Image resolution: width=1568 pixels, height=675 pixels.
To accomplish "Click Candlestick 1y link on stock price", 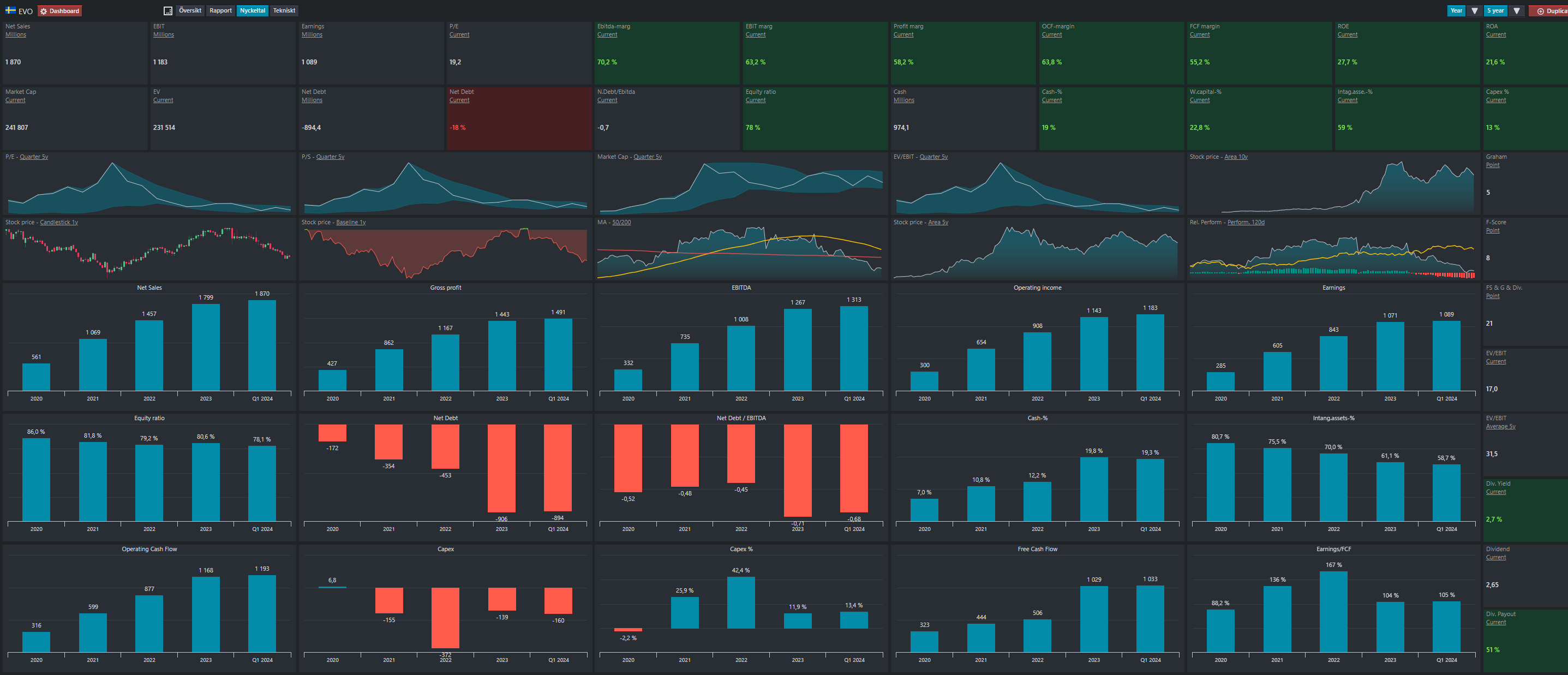I will pyautogui.click(x=58, y=222).
